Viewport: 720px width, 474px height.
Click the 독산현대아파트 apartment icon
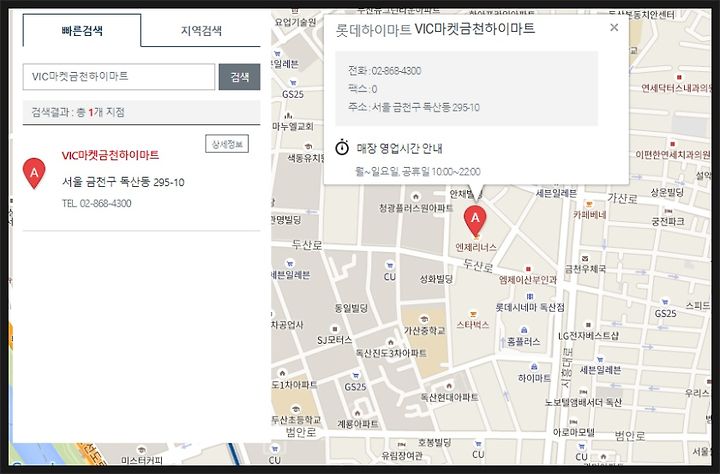(x=449, y=386)
